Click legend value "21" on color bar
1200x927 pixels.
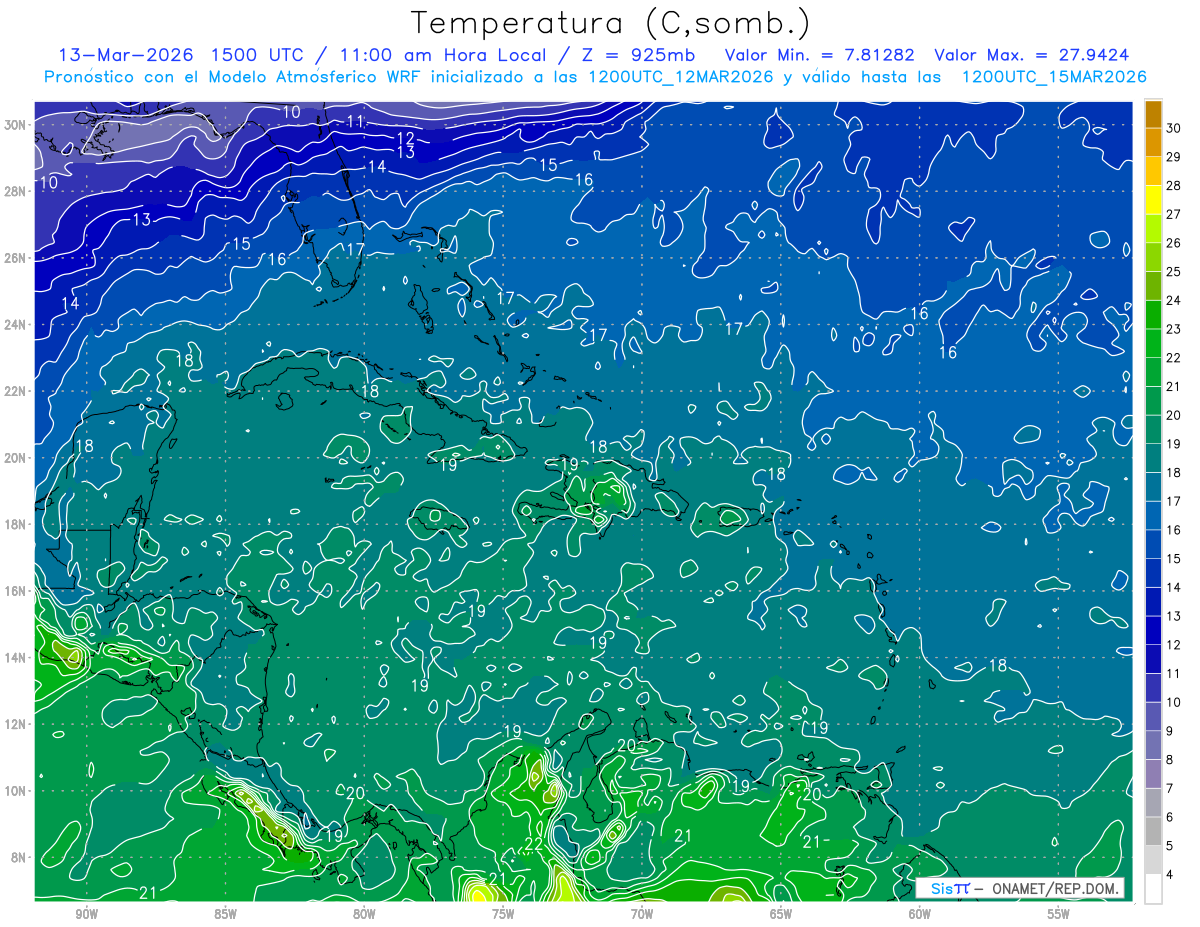coord(1174,386)
